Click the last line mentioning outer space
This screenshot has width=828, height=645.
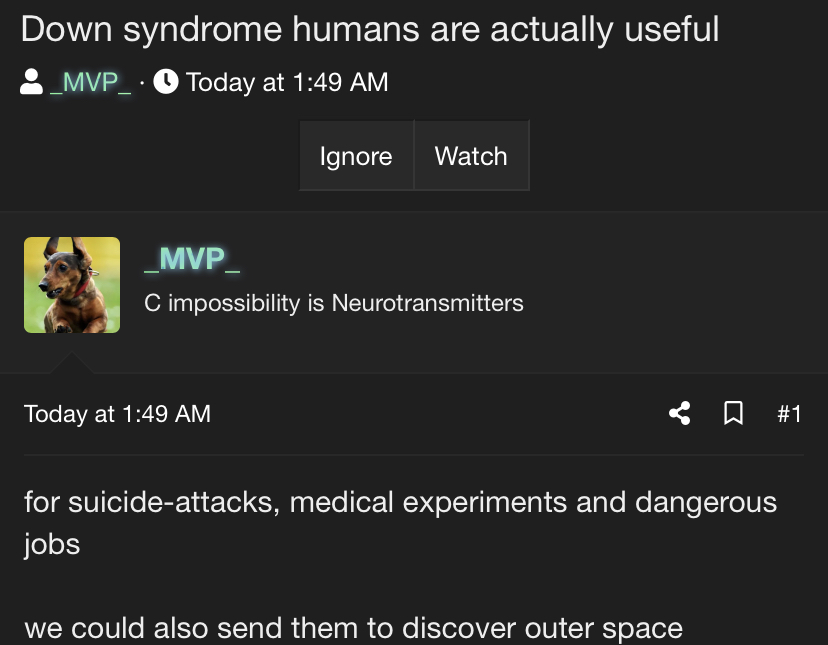354,629
